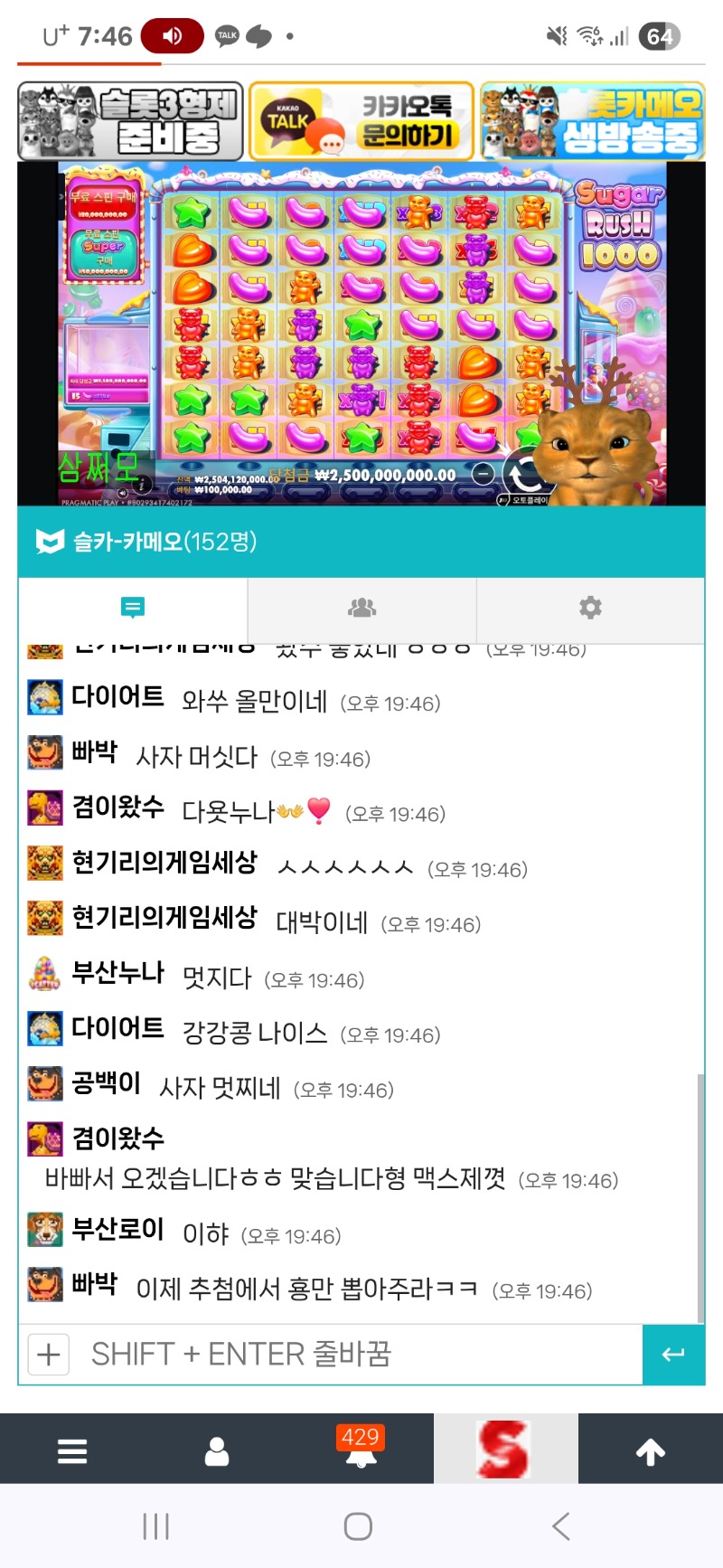Tap the audio speaker pill in status bar
The width and height of the screenshot is (723, 1568).
(173, 36)
